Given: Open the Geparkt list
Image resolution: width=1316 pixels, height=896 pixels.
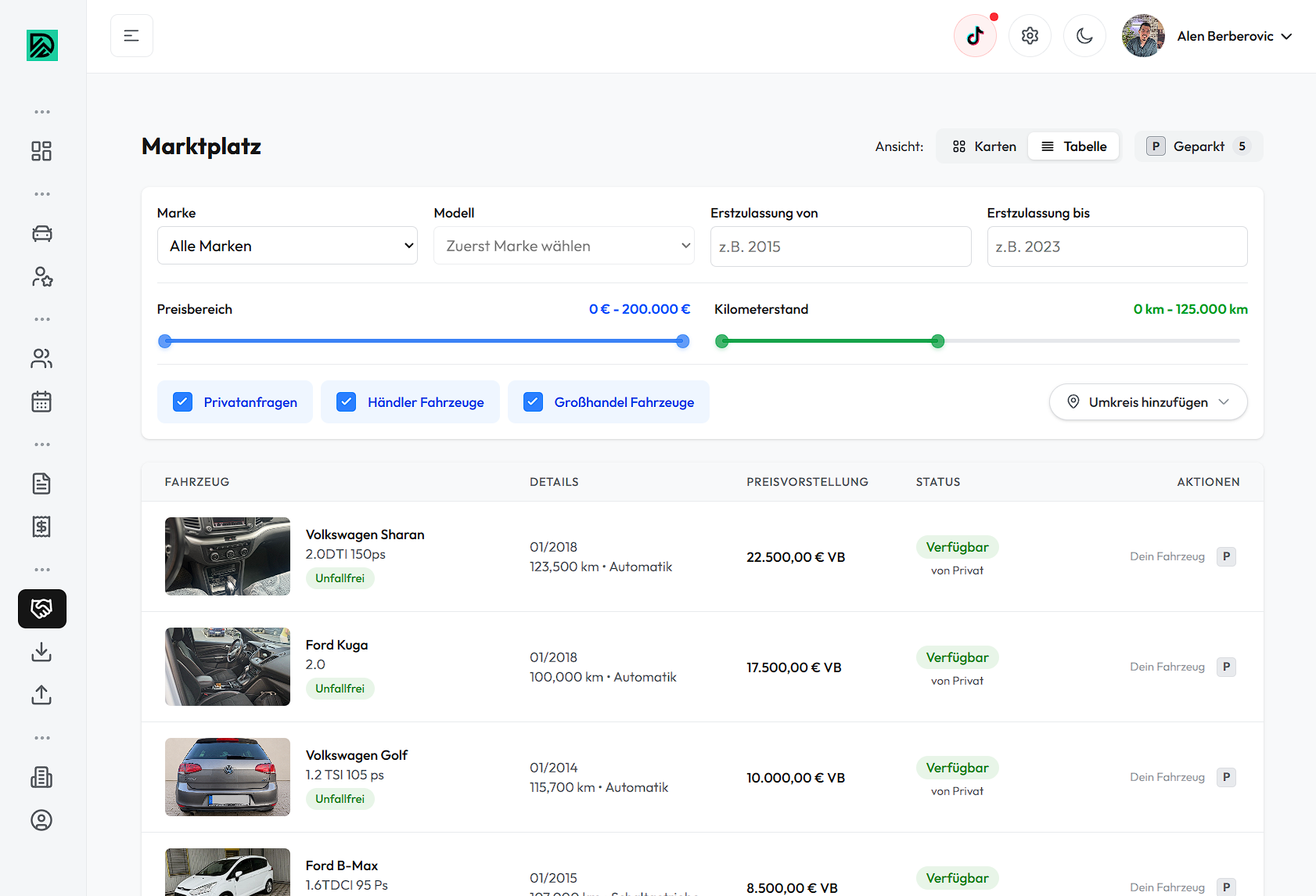Looking at the screenshot, I should tap(1199, 146).
